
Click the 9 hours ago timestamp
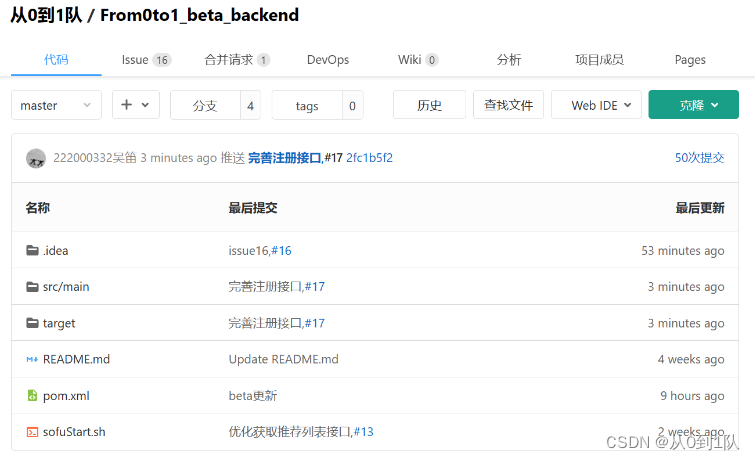(692, 395)
